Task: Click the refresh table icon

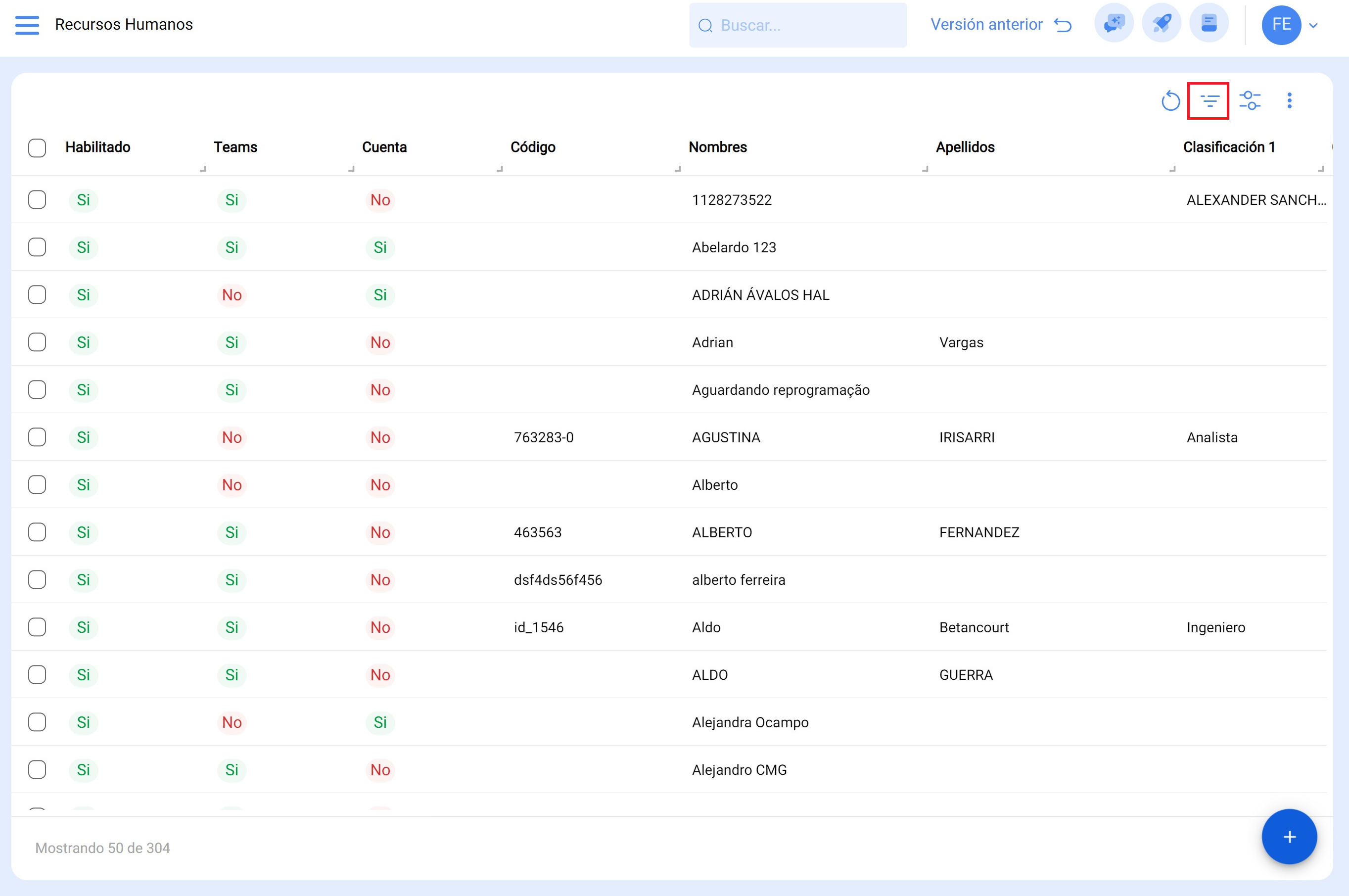Action: point(1170,101)
